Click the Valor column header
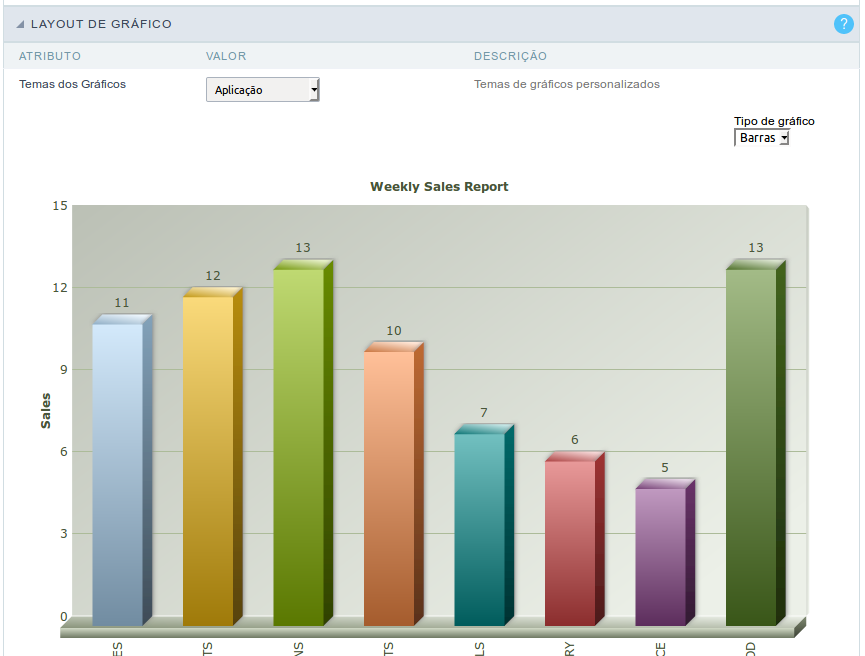This screenshot has height=656, width=865. pos(226,56)
